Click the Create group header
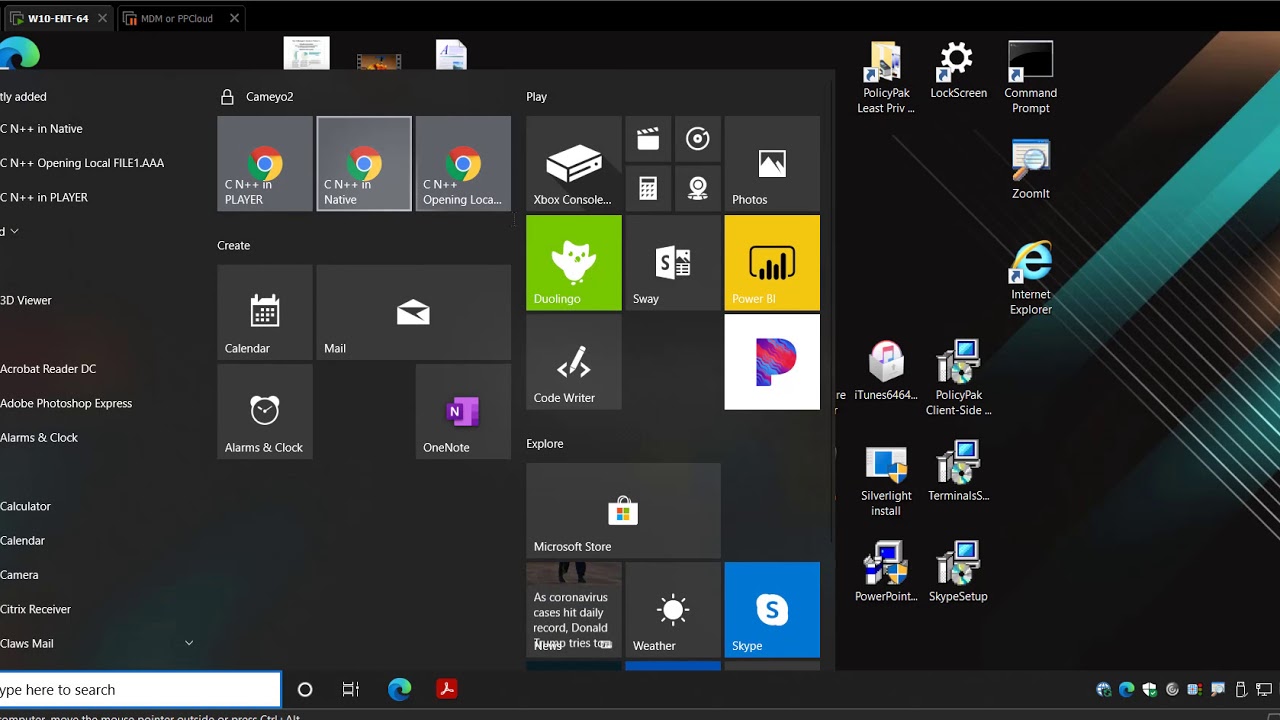This screenshot has width=1280, height=720. (234, 245)
